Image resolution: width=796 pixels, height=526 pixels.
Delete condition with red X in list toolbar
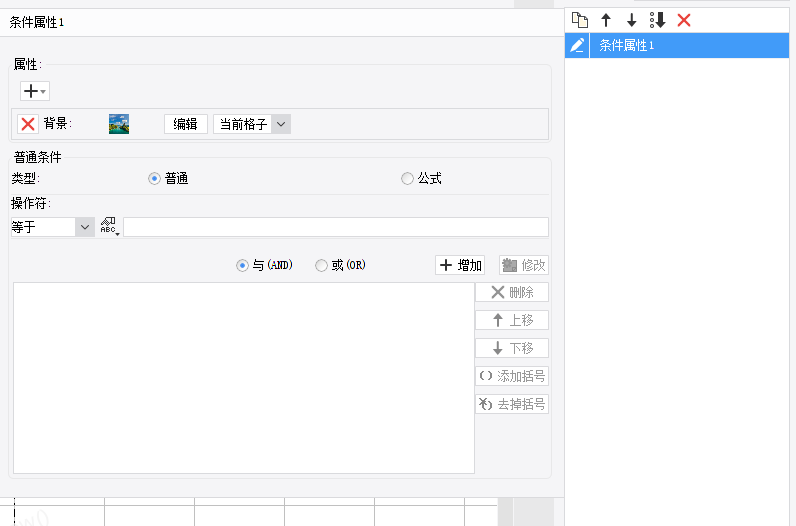[x=684, y=20]
